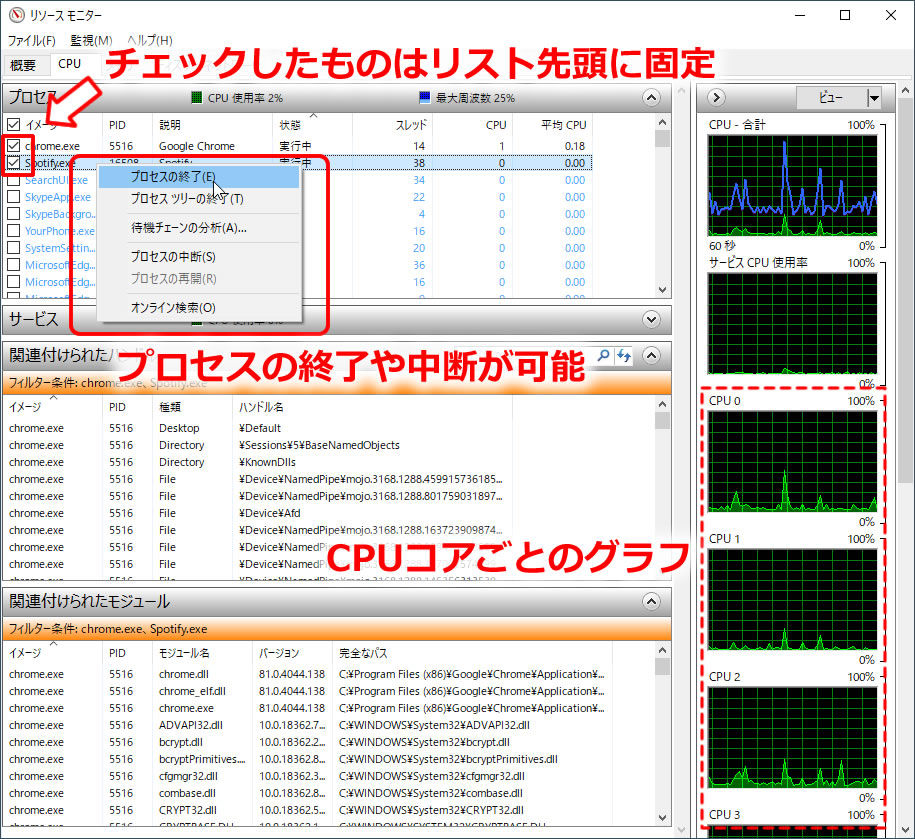Collapse the associated handles section chevron

point(651,355)
